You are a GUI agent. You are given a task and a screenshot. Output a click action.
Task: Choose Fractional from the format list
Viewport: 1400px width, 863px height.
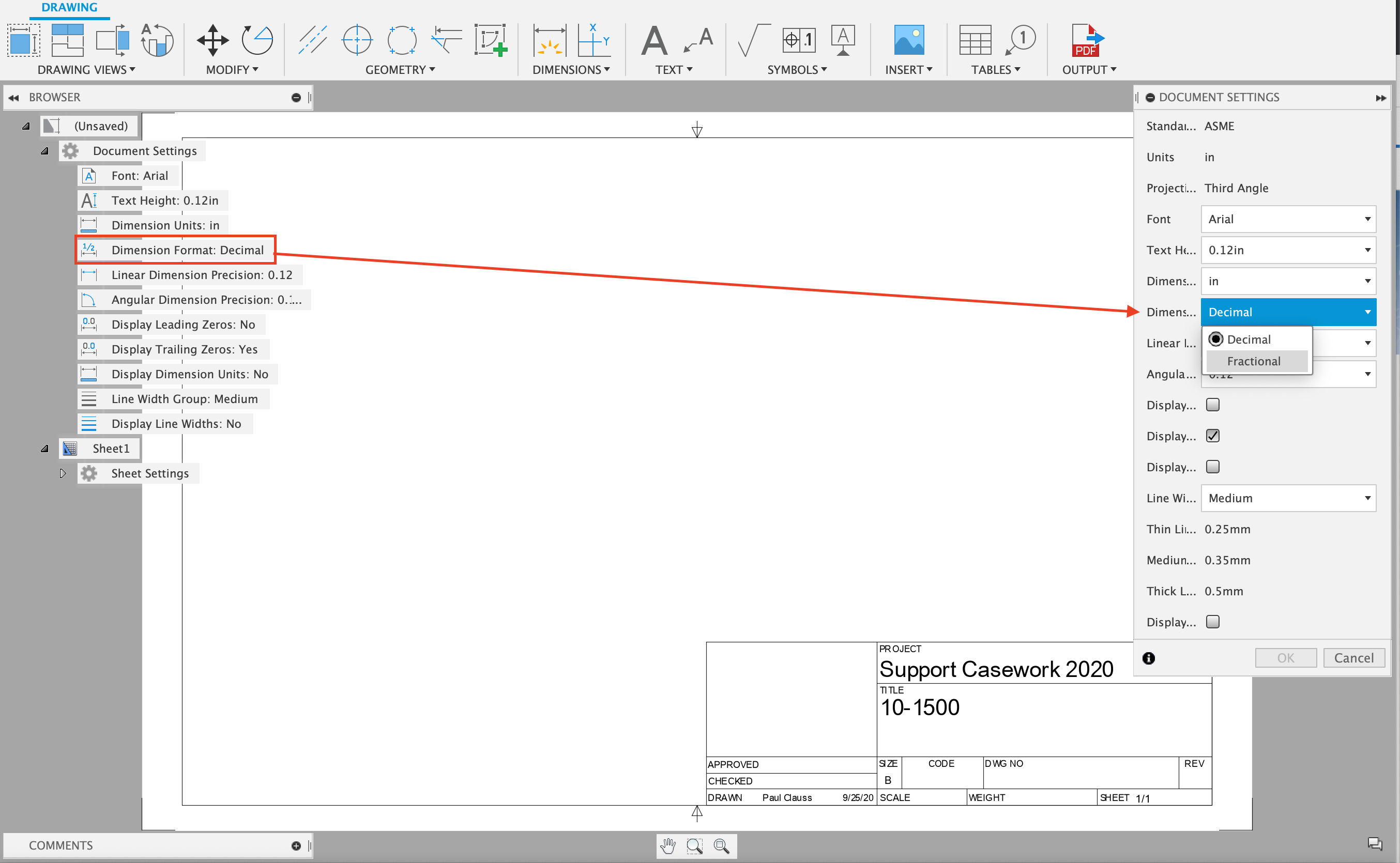(1253, 361)
